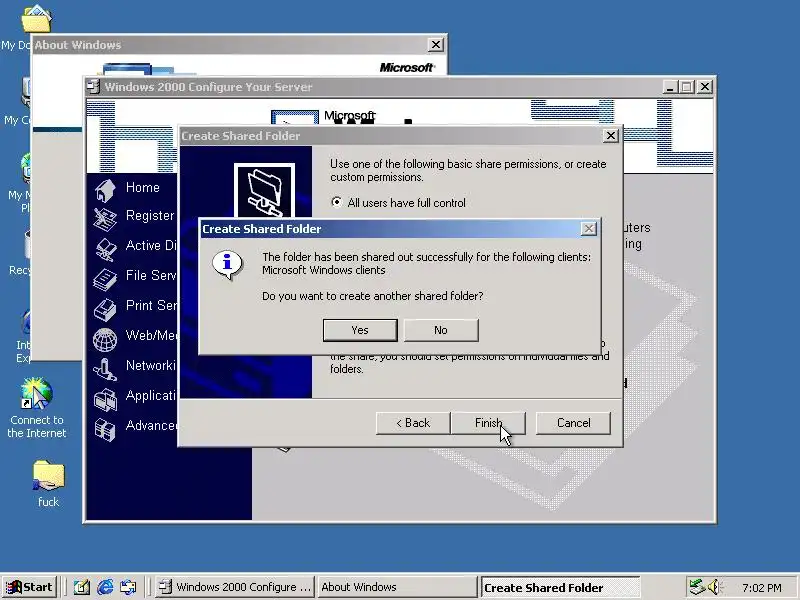Select the yellow folder desktop icon
800x600 pixels.
tap(48, 484)
